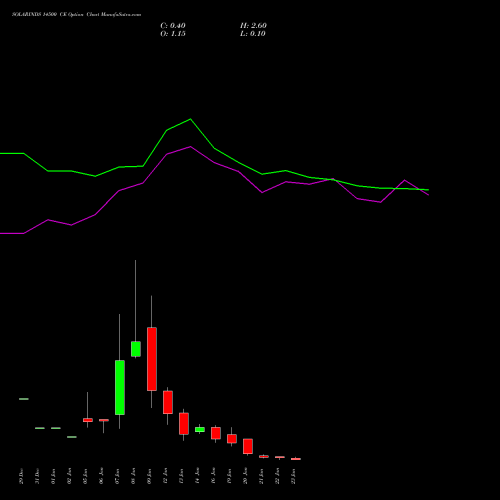The width and height of the screenshot is (500, 500).
Task: Click the small green candle for 14 Jan
Action: point(200,430)
